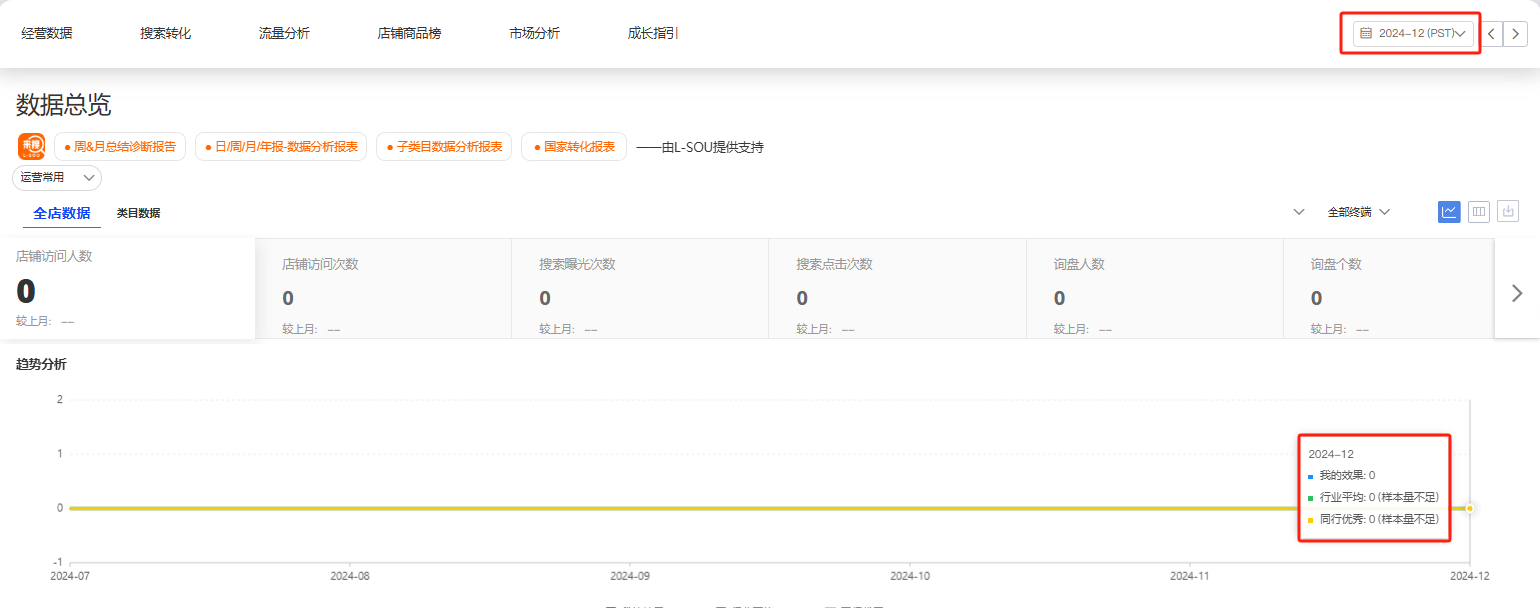
Task: Click the calendar icon in date picker
Action: coord(1366,33)
